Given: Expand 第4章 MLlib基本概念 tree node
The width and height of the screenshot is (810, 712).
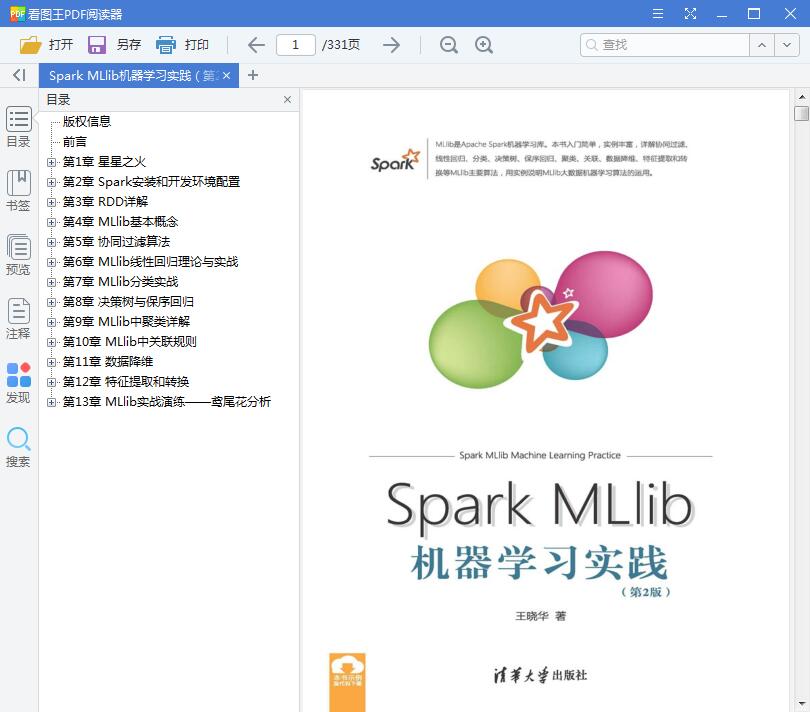Looking at the screenshot, I should 51,222.
